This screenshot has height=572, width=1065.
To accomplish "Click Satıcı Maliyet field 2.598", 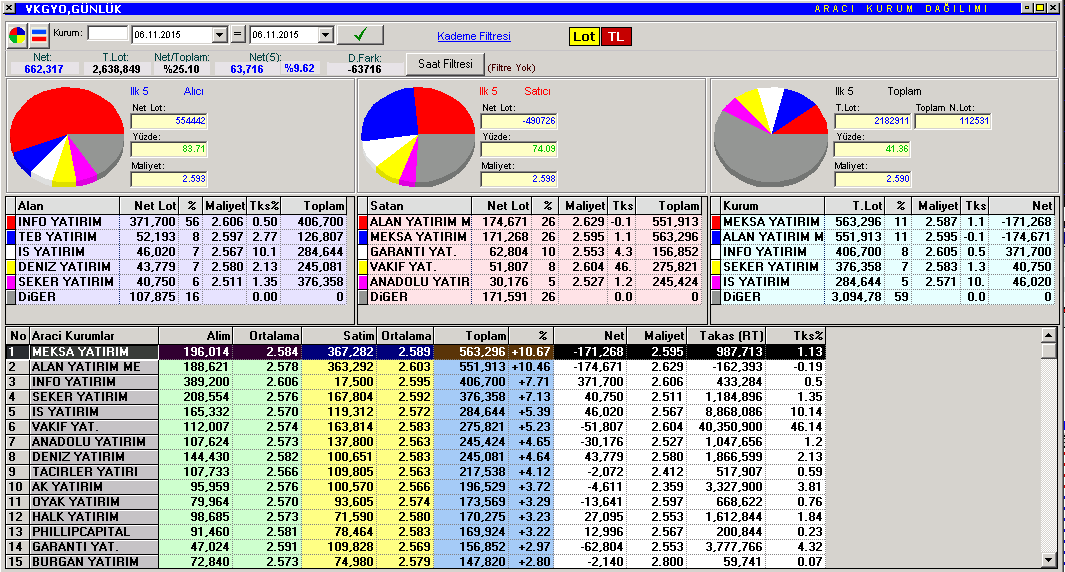I will click(x=519, y=179).
